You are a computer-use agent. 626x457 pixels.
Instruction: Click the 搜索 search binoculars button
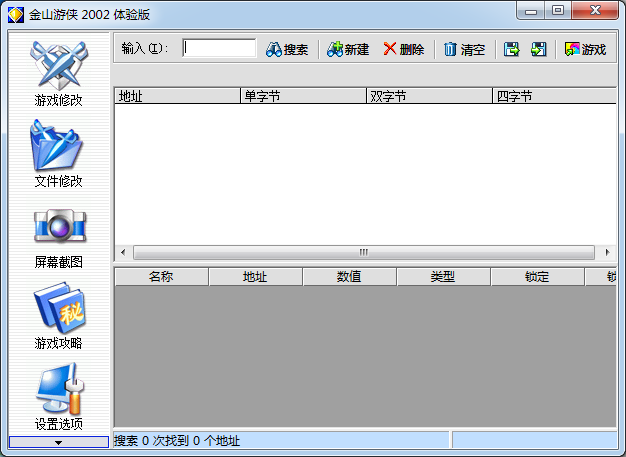[x=287, y=49]
